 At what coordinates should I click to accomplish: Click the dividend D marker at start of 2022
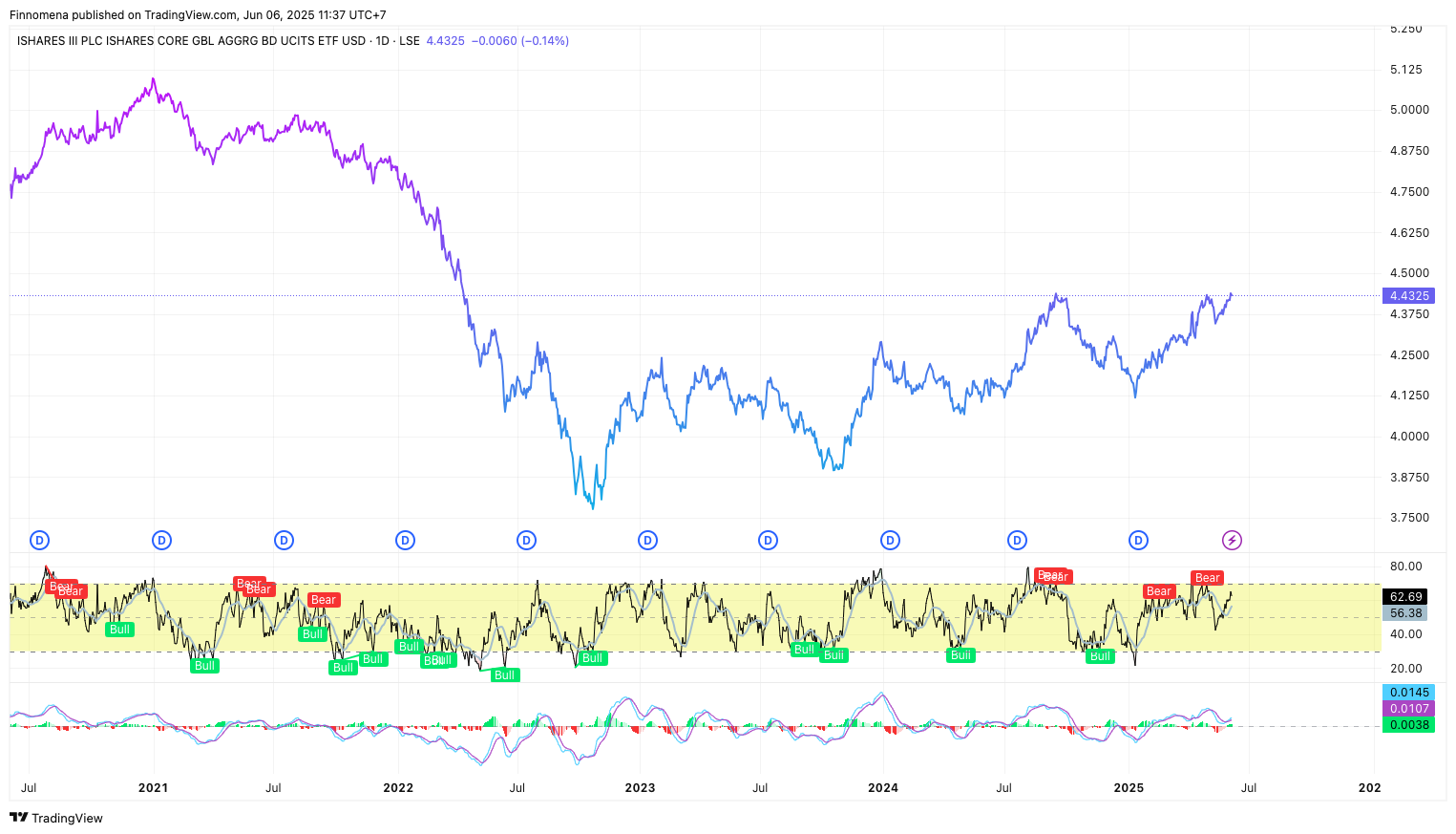[405, 541]
